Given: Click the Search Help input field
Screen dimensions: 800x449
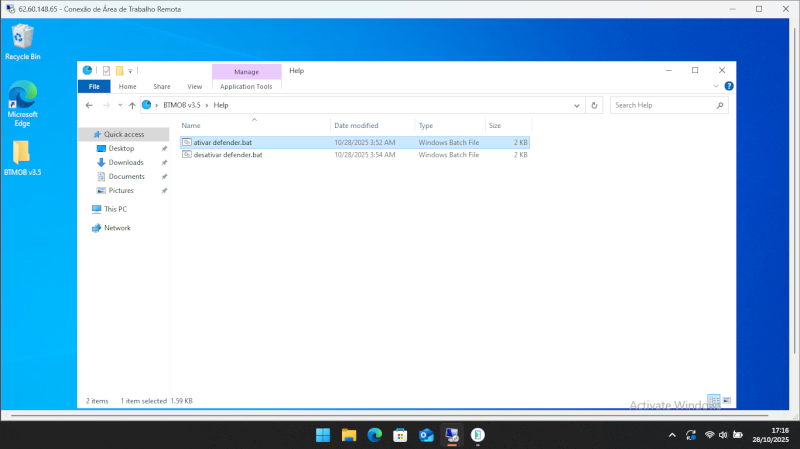Looking at the screenshot, I should click(x=660, y=105).
